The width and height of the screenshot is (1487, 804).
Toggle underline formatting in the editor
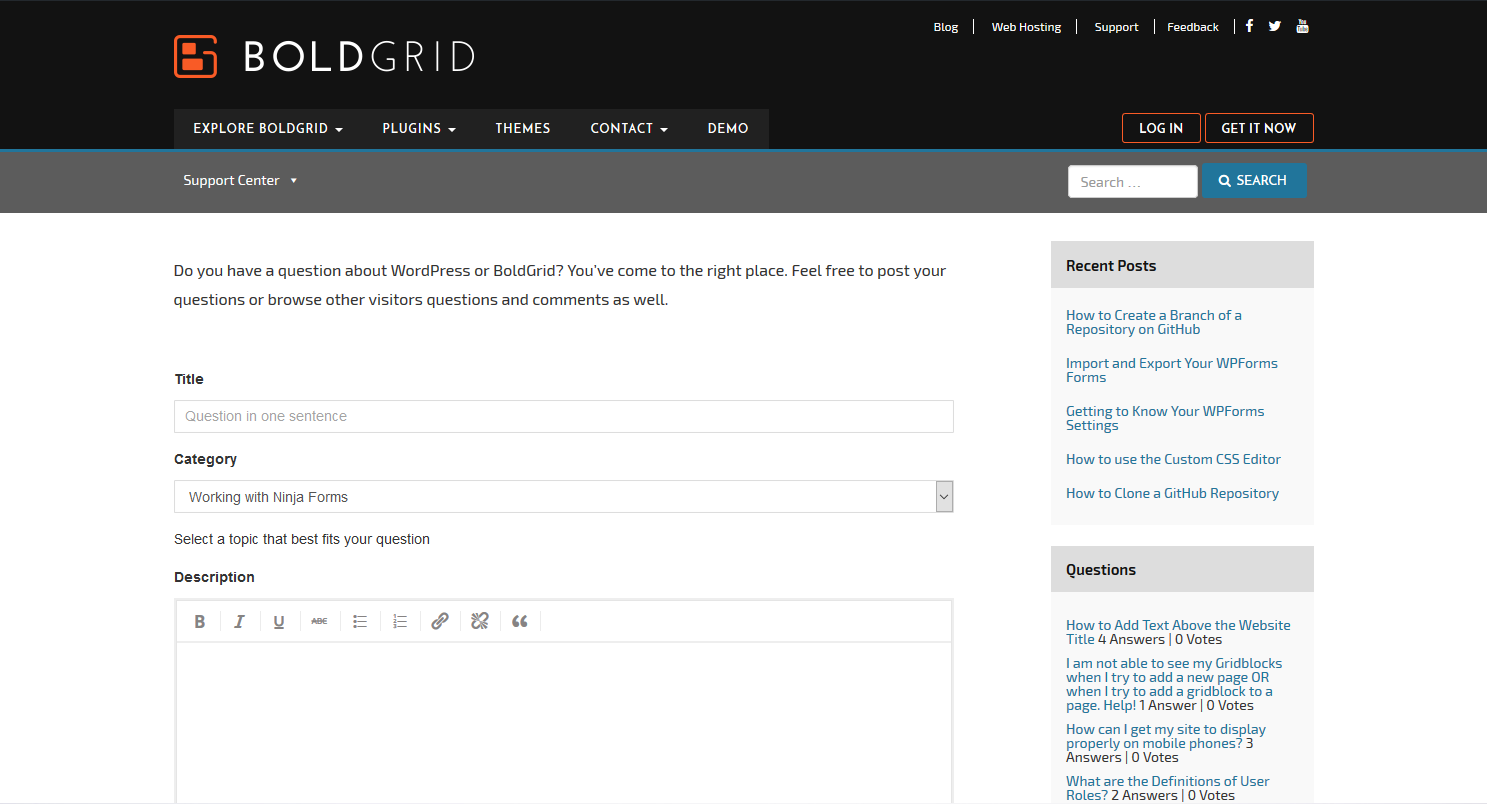[279, 621]
